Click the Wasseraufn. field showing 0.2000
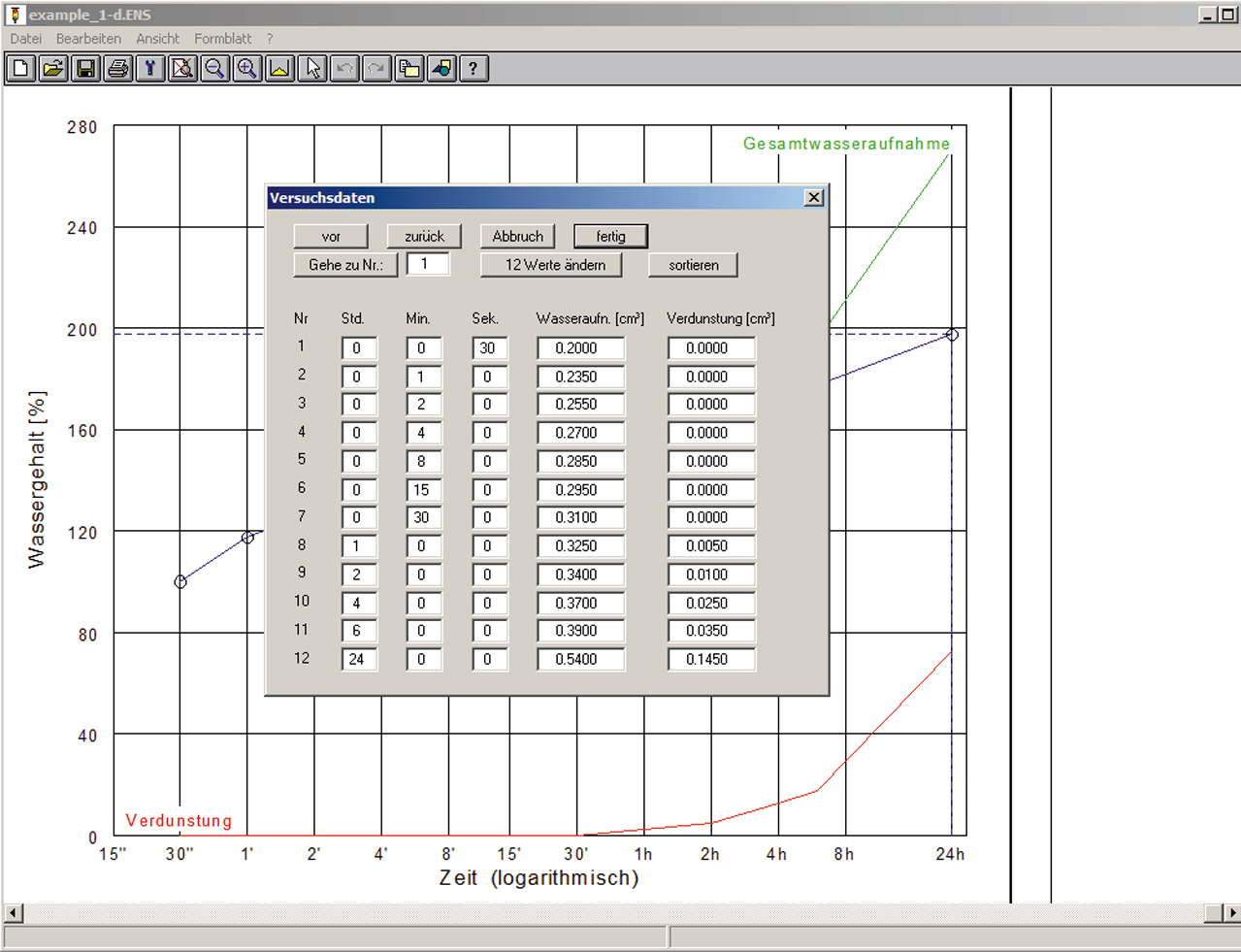Image resolution: width=1241 pixels, height=952 pixels. [x=580, y=348]
